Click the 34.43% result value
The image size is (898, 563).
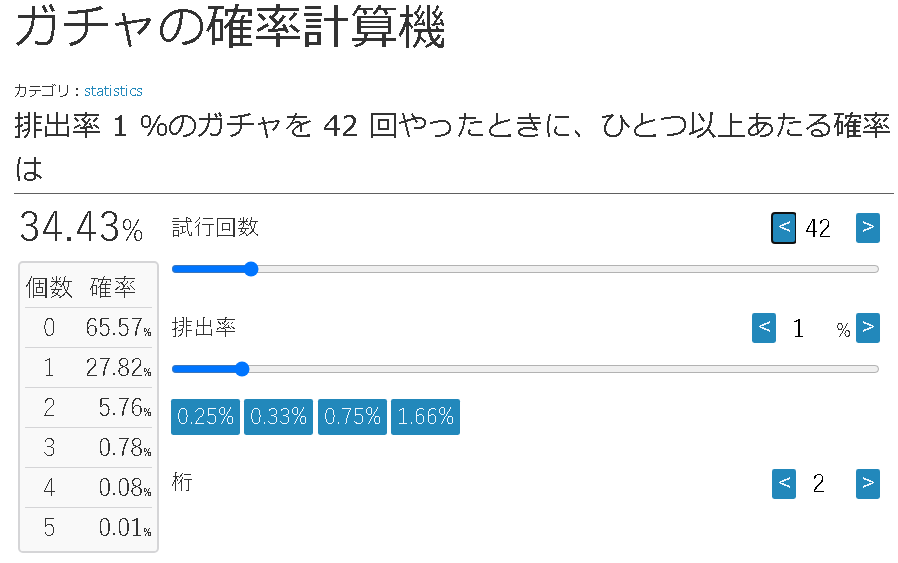coord(81,228)
